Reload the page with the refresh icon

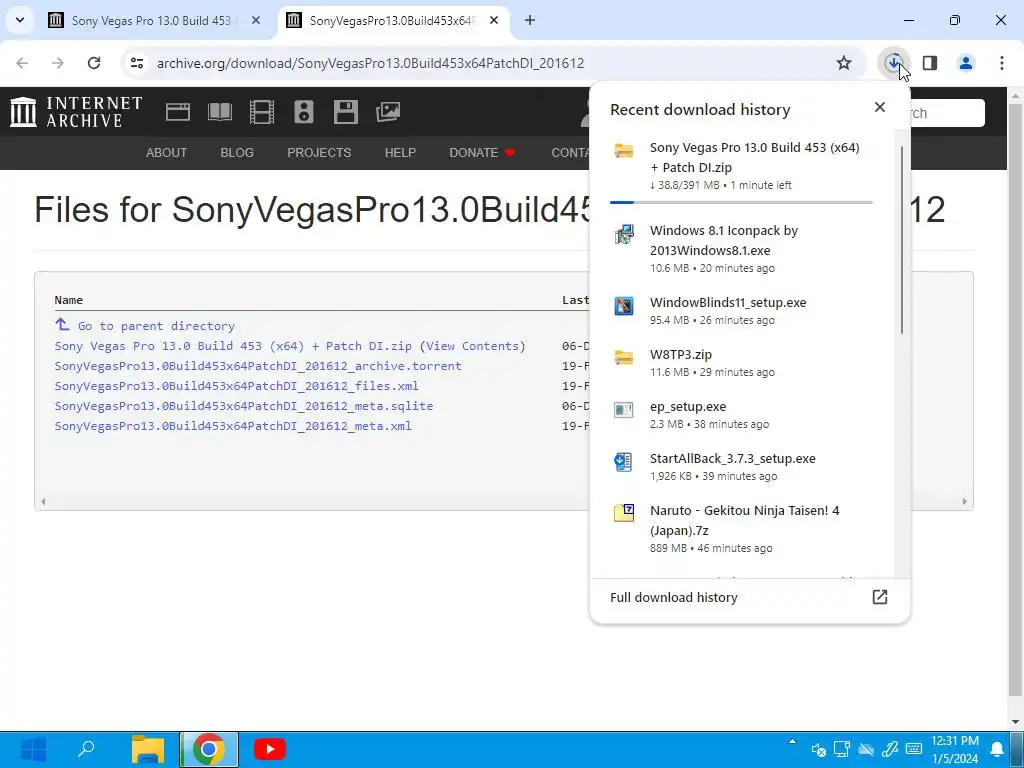coord(94,63)
